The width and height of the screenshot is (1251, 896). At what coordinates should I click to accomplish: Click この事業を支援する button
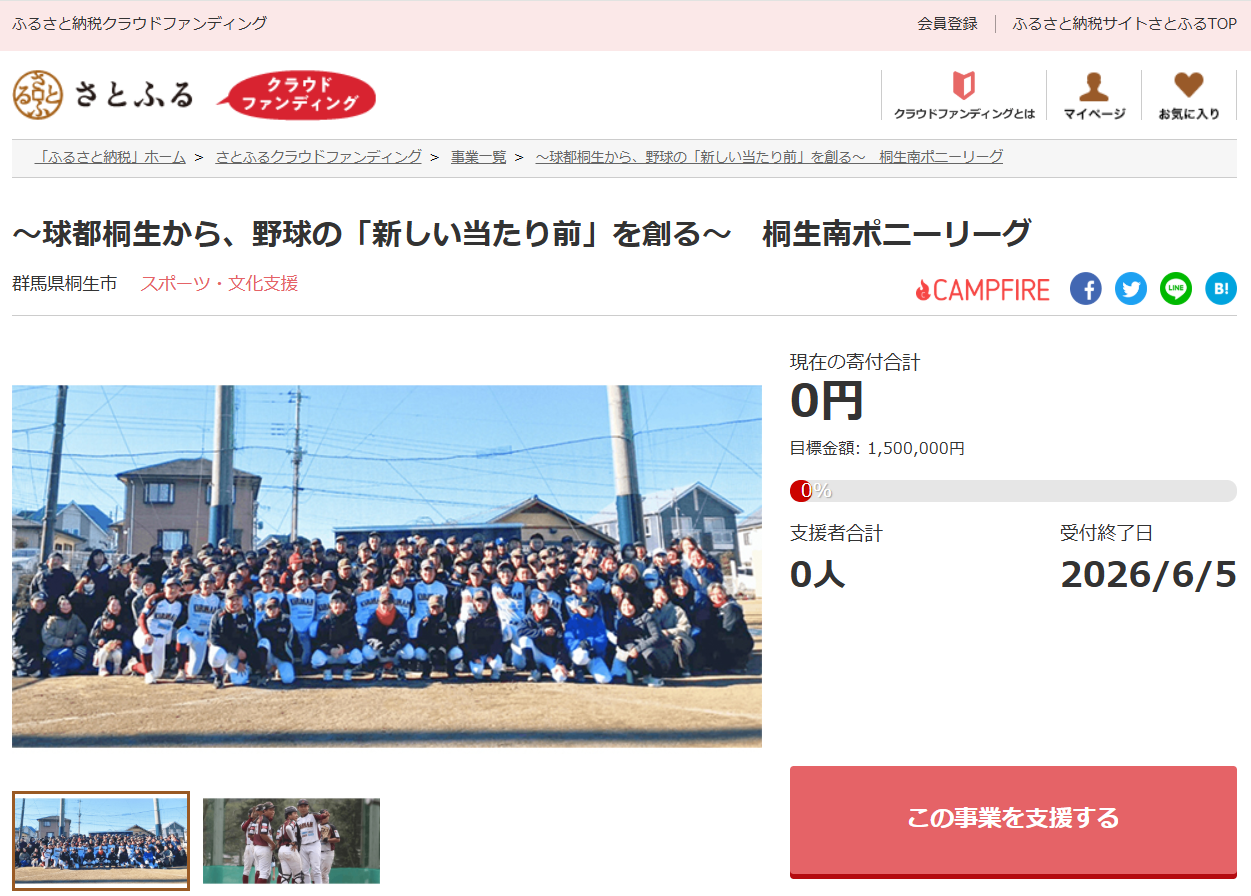pyautogui.click(x=1013, y=820)
